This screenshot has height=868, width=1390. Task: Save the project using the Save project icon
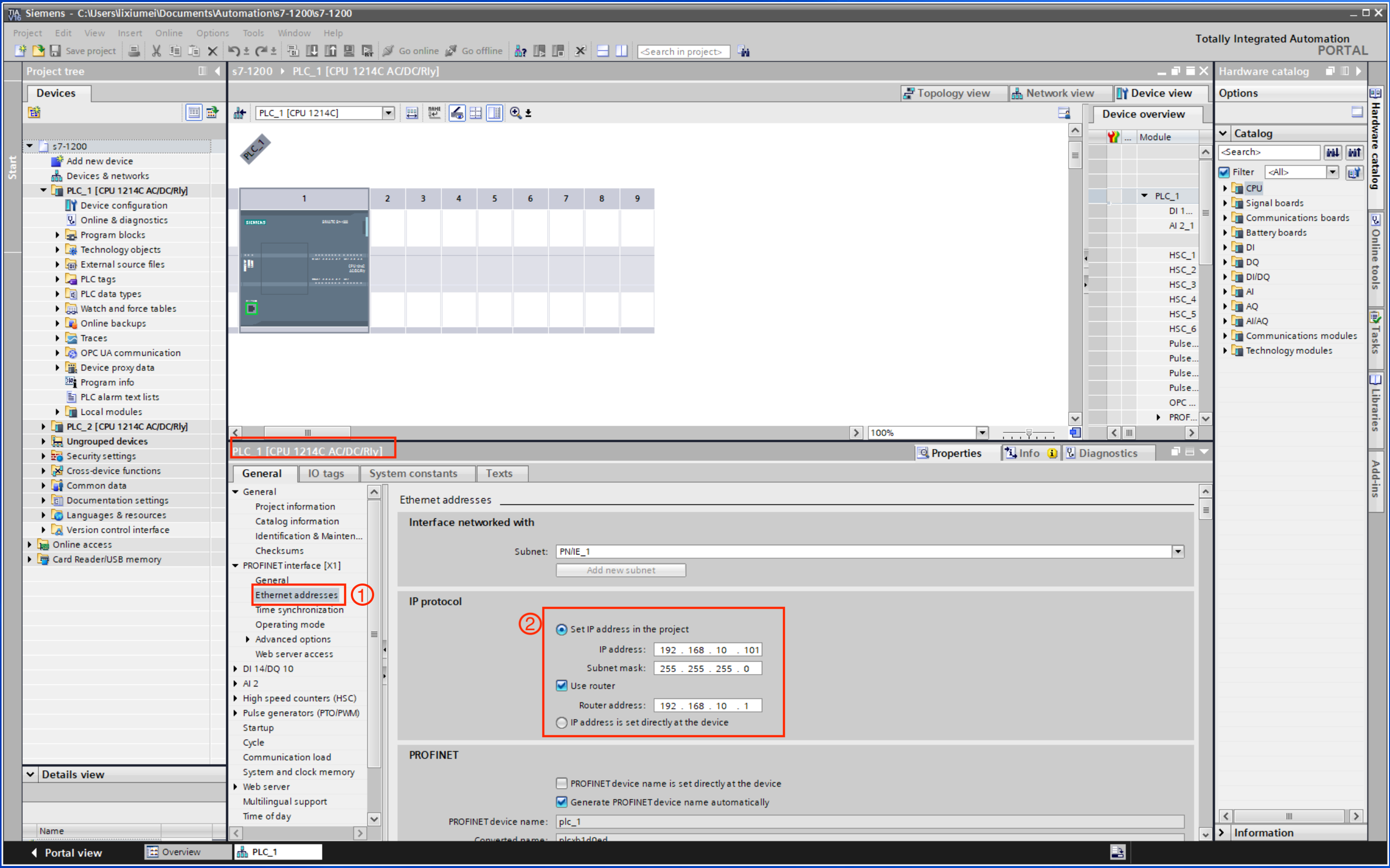(56, 51)
